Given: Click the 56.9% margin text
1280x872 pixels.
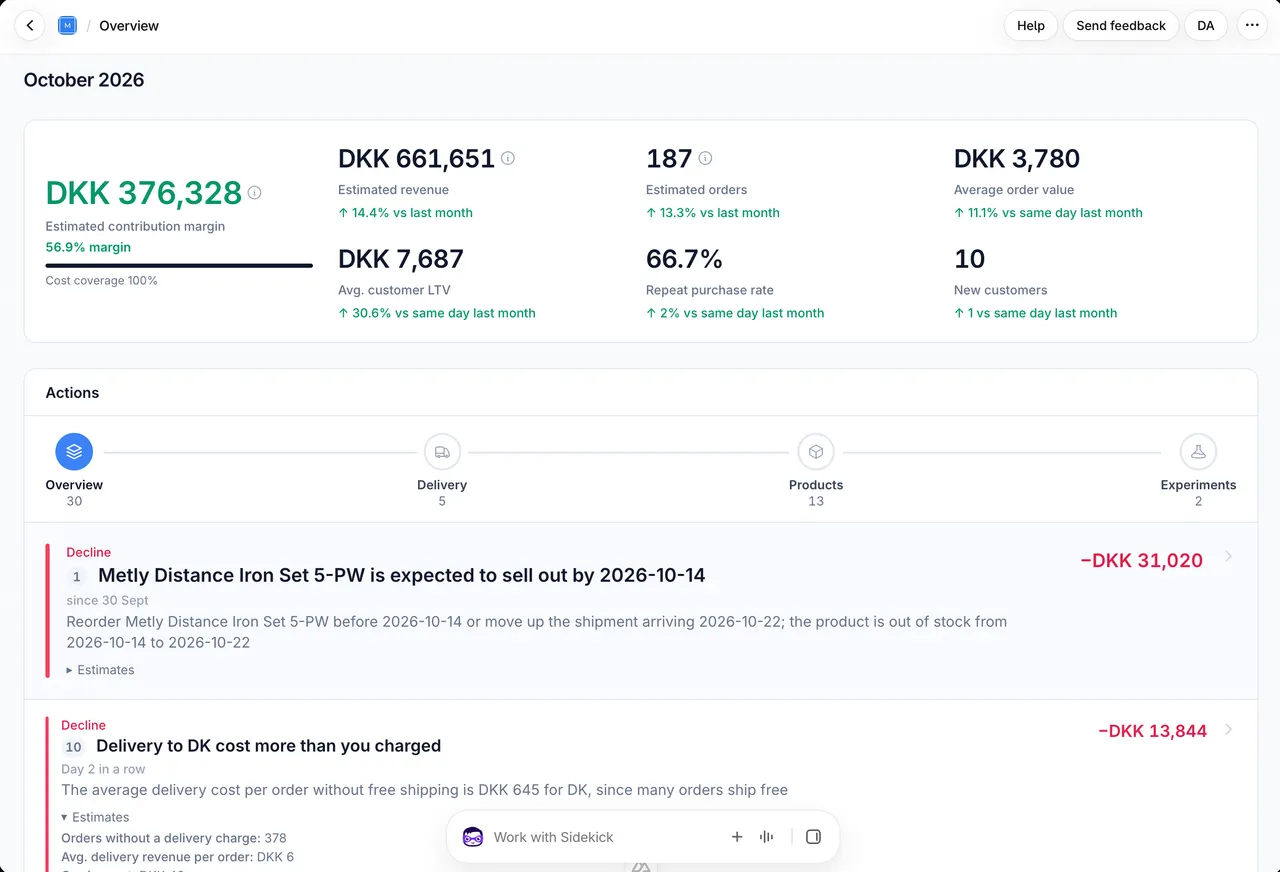Looking at the screenshot, I should pos(88,247).
